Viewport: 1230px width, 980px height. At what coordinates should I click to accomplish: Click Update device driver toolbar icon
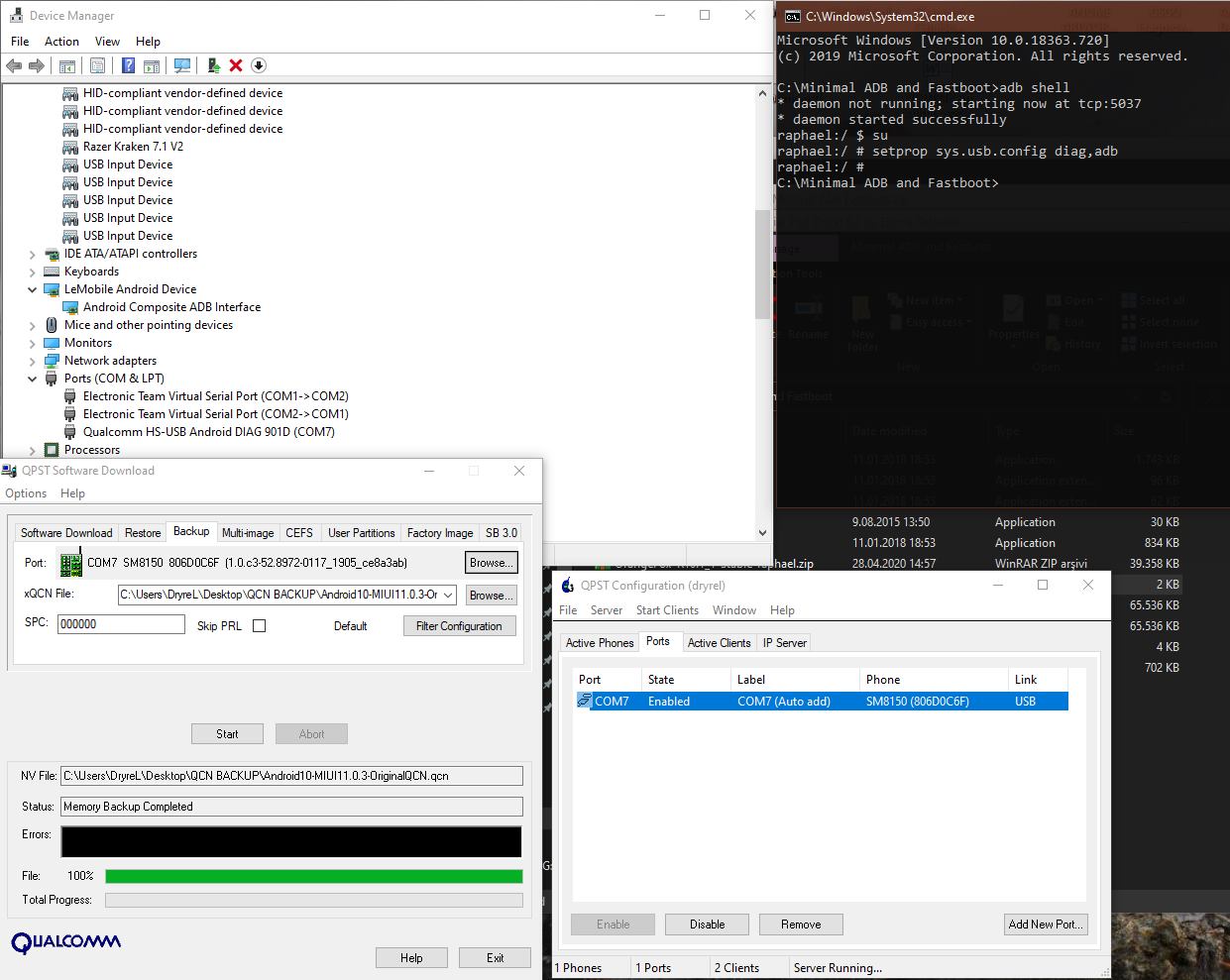213,65
